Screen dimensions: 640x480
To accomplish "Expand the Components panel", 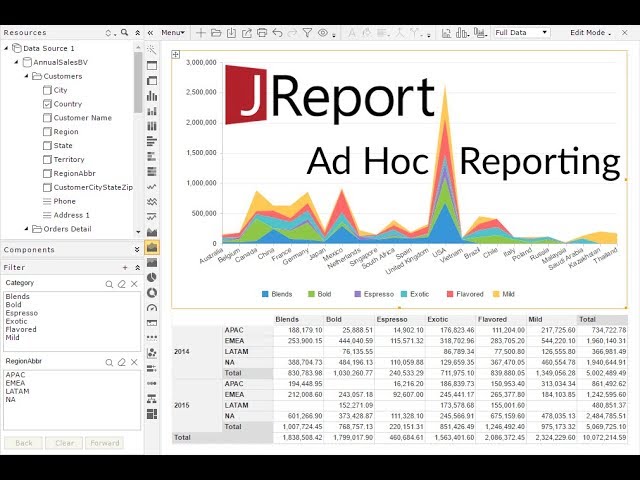I will pyautogui.click(x=137, y=250).
